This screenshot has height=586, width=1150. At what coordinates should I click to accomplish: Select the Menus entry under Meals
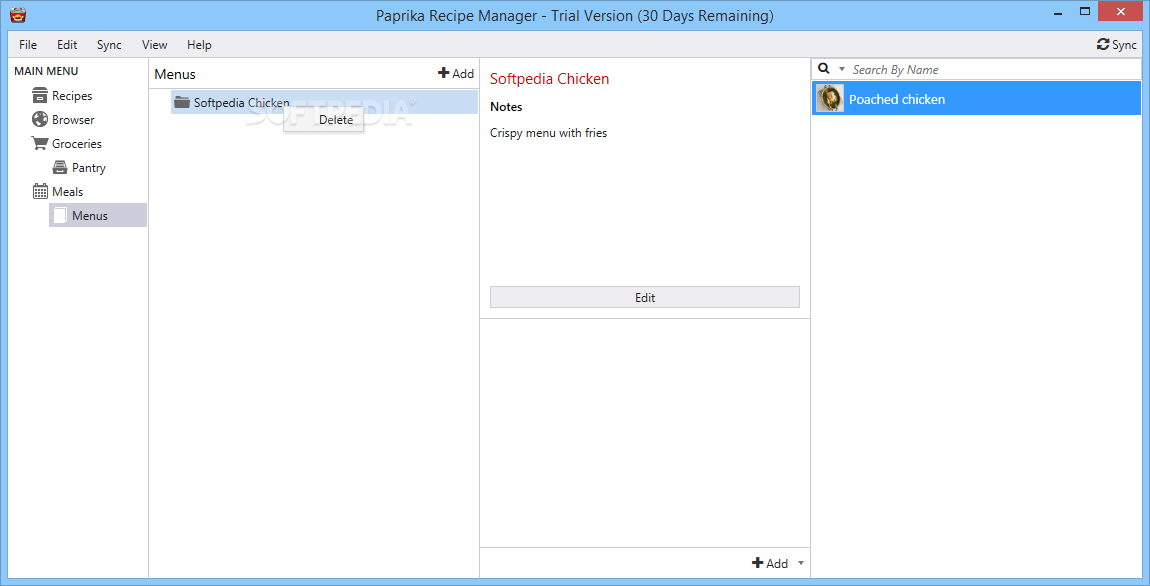89,214
